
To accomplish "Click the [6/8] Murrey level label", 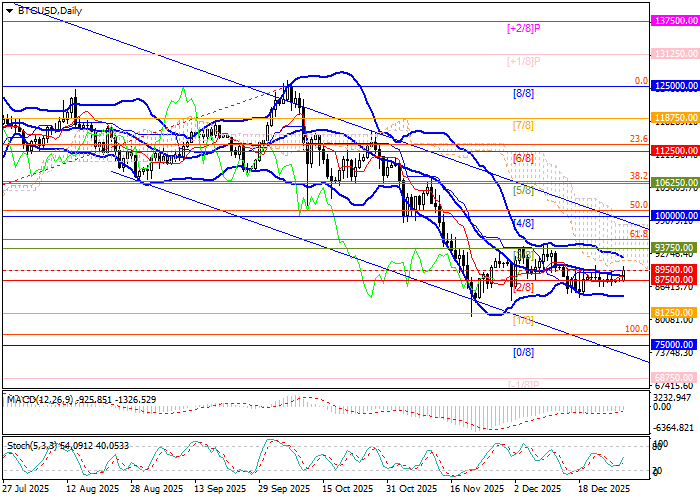I will pyautogui.click(x=523, y=158).
